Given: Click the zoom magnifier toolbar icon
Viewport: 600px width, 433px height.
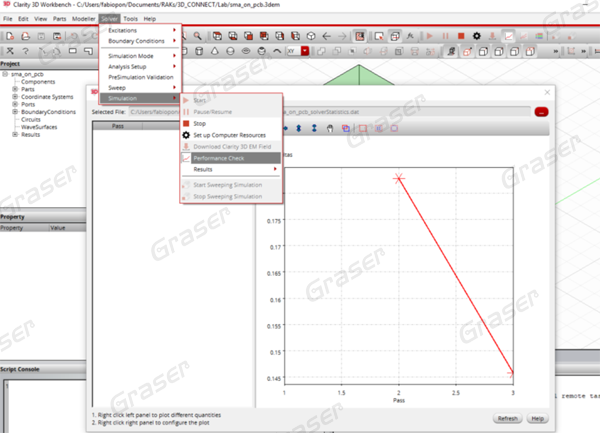Looking at the screenshot, I should click(197, 36).
